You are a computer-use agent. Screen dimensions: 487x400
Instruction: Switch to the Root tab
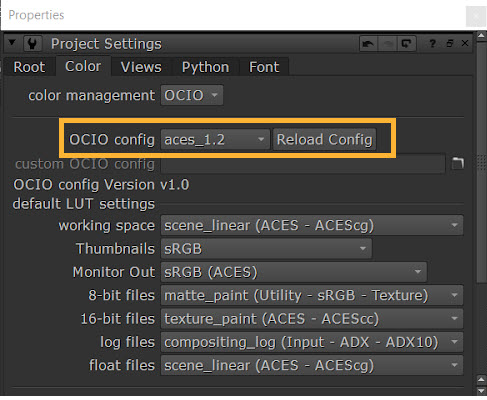[x=29, y=67]
